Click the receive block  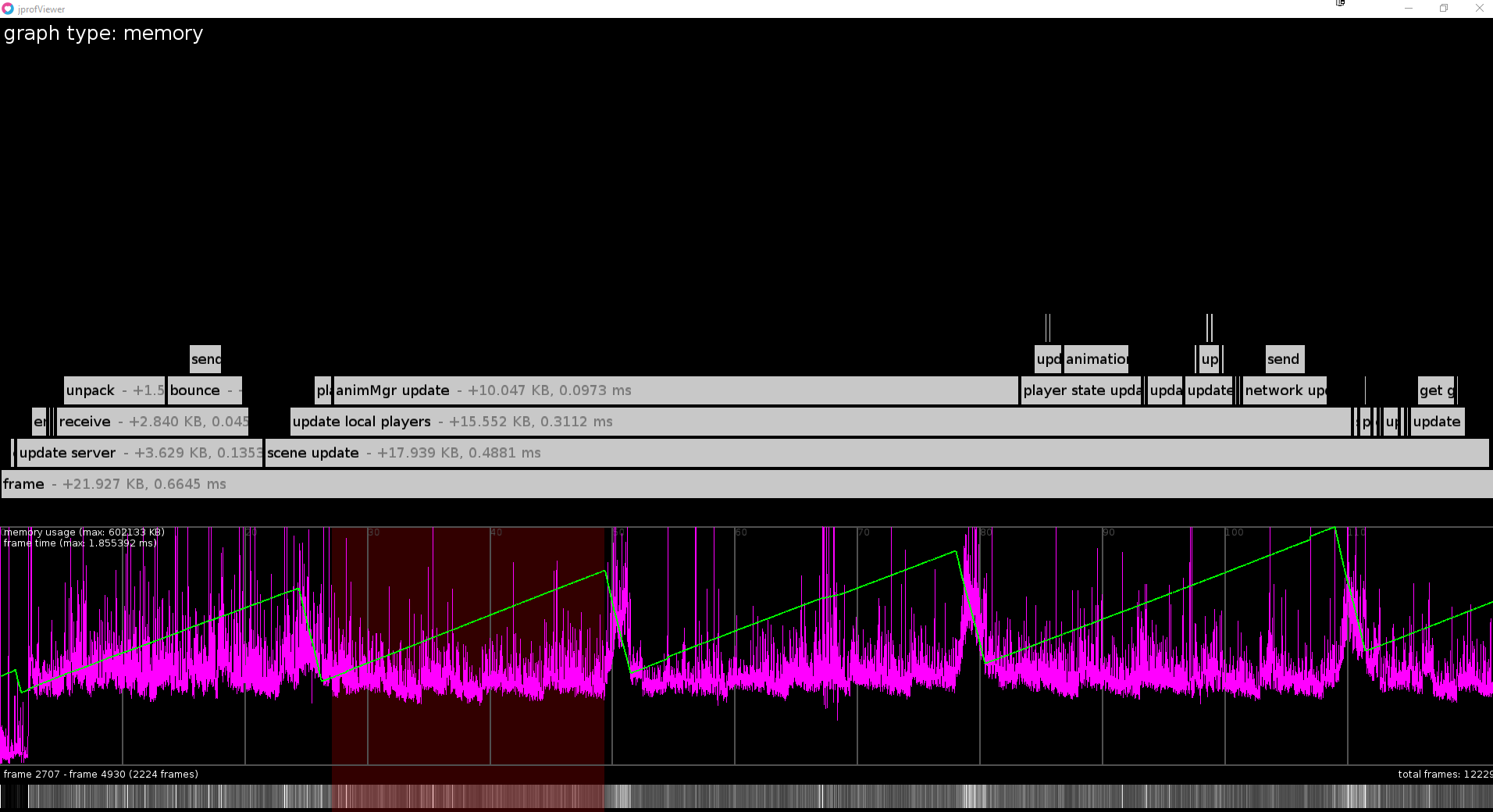coord(152,422)
